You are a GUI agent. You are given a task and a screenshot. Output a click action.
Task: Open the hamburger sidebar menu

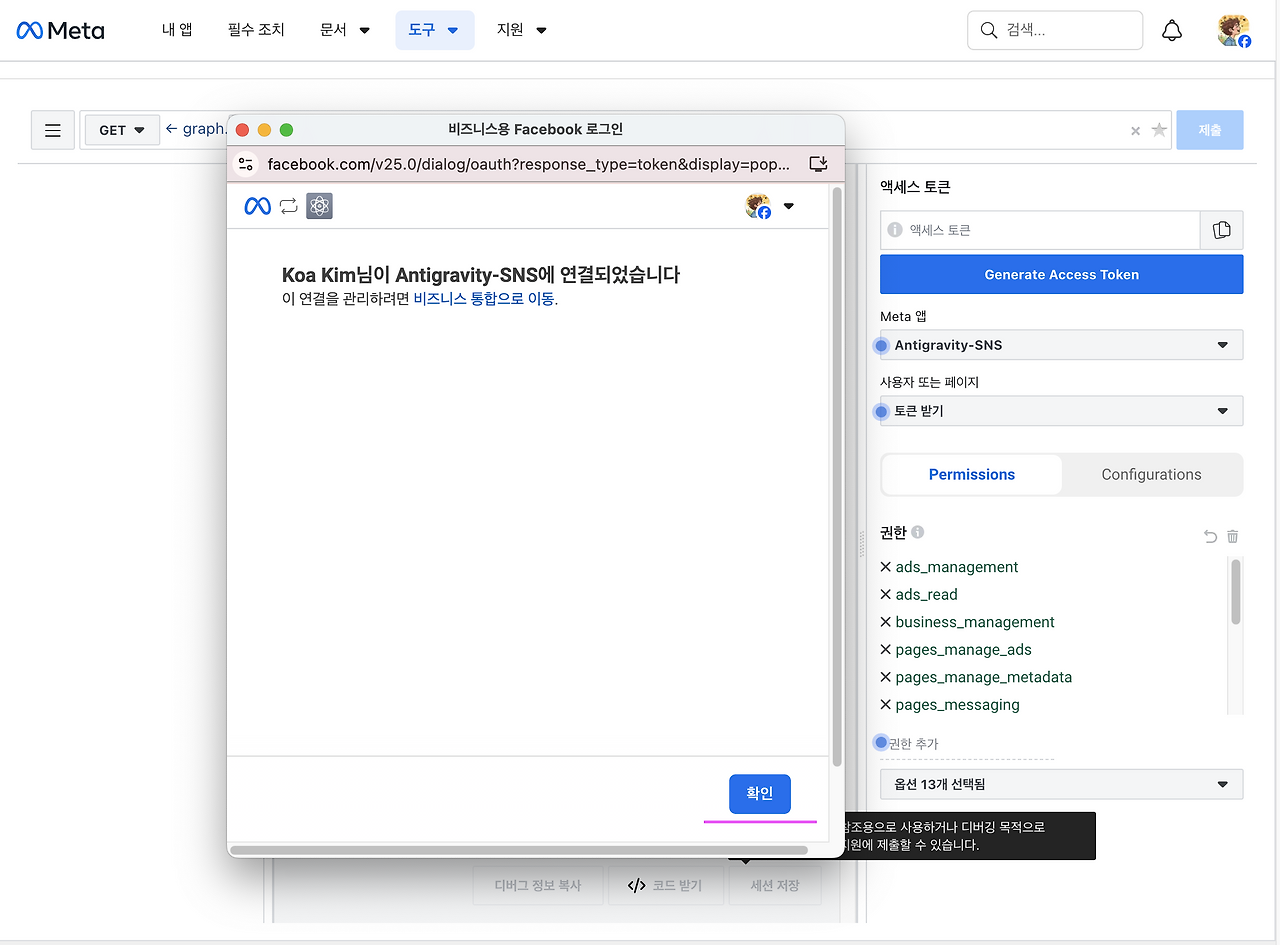point(53,130)
